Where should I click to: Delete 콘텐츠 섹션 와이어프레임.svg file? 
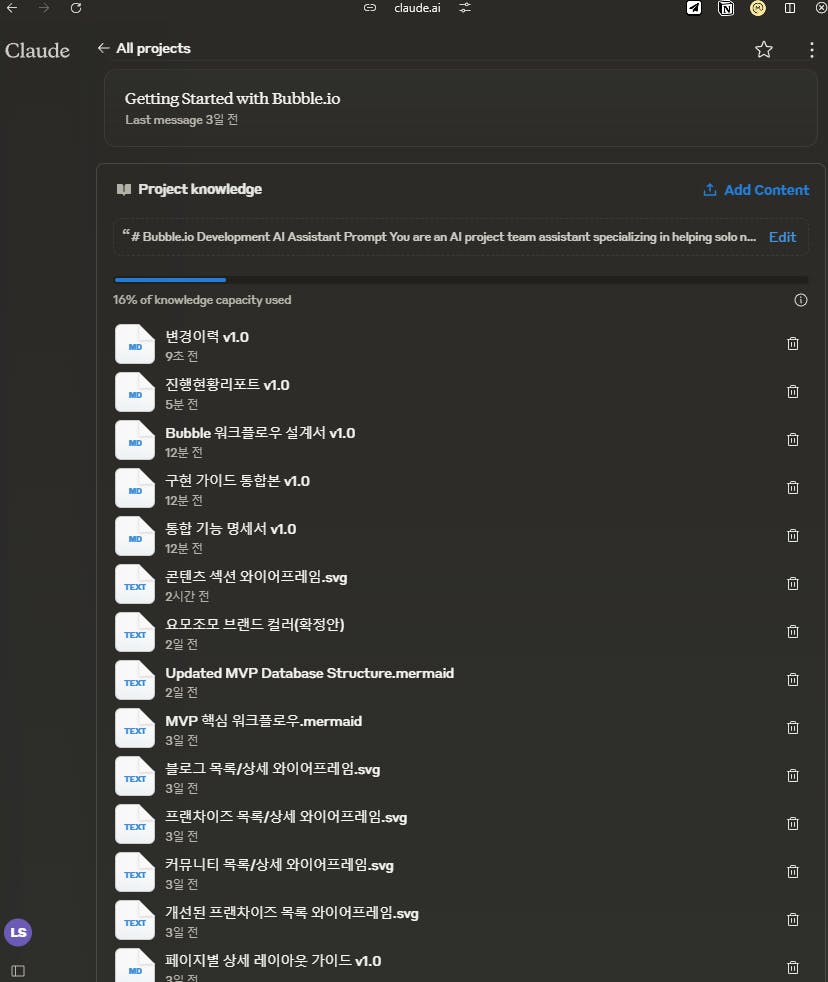pyautogui.click(x=793, y=584)
